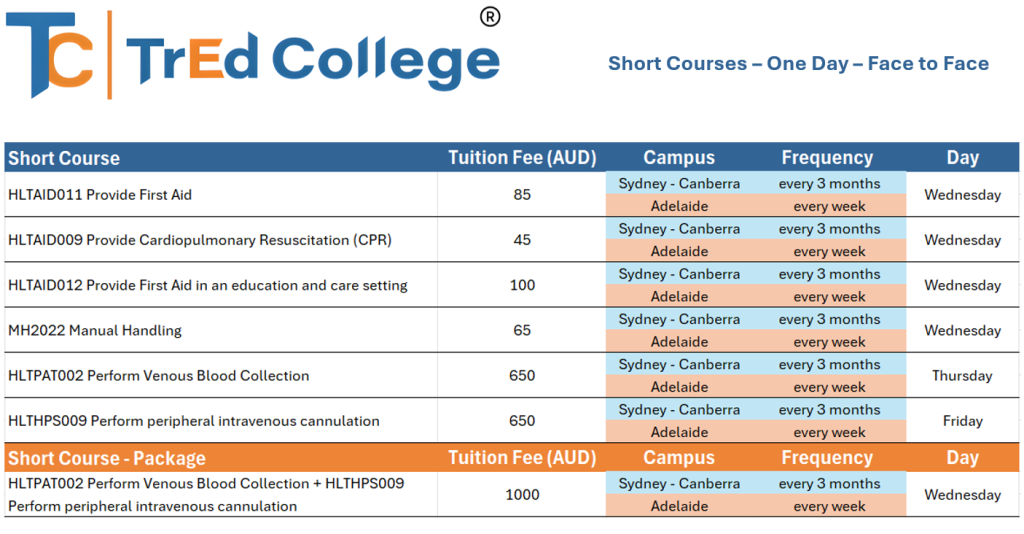
Task: Select the Friday day cell
Action: (962, 421)
